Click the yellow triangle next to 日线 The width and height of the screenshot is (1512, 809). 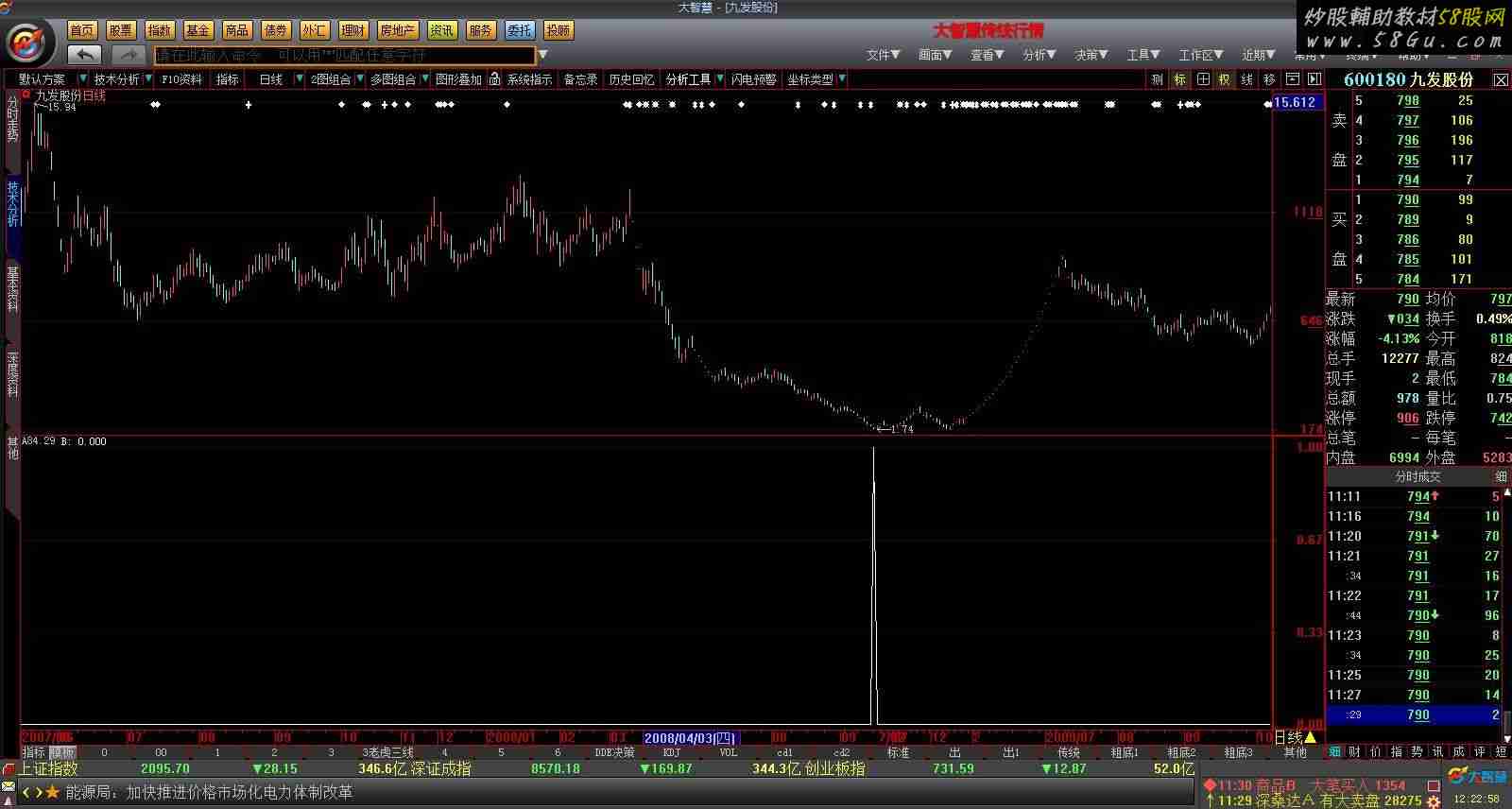(x=1310, y=737)
